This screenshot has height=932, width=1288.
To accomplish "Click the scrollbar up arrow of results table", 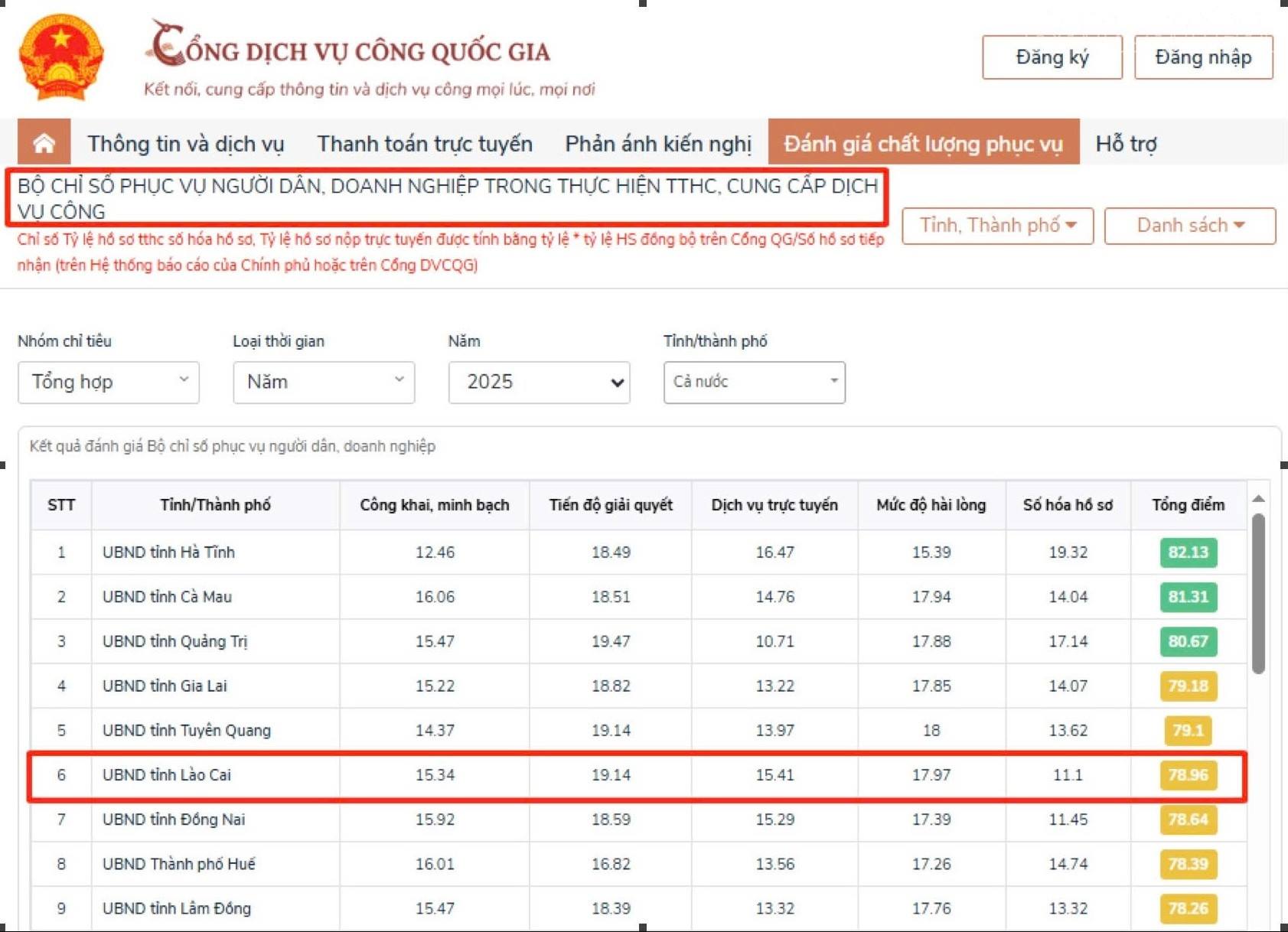I will tap(1258, 499).
